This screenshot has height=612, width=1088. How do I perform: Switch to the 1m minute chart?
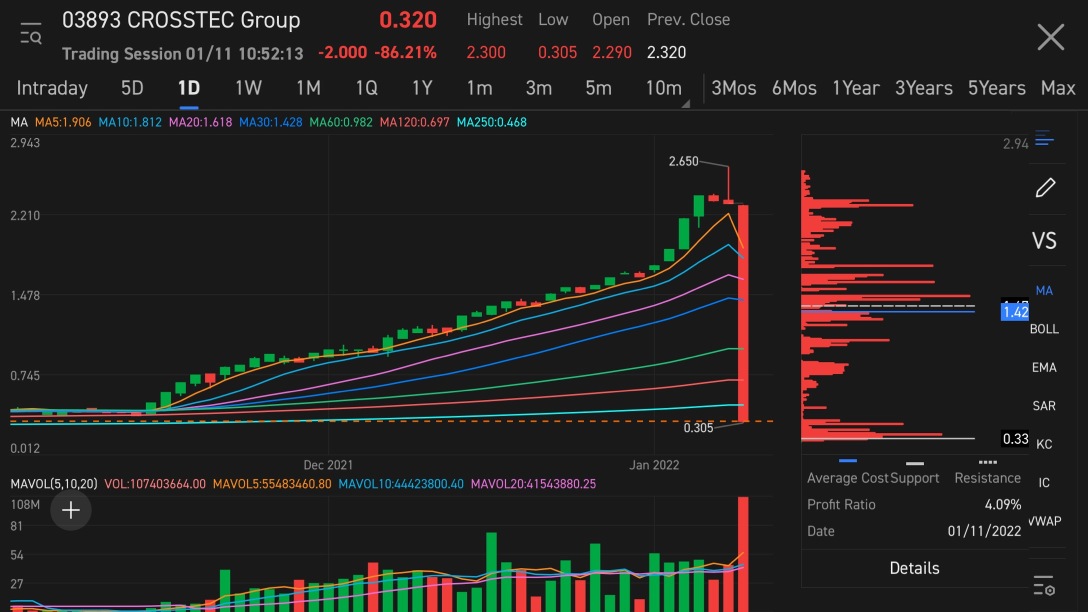479,88
